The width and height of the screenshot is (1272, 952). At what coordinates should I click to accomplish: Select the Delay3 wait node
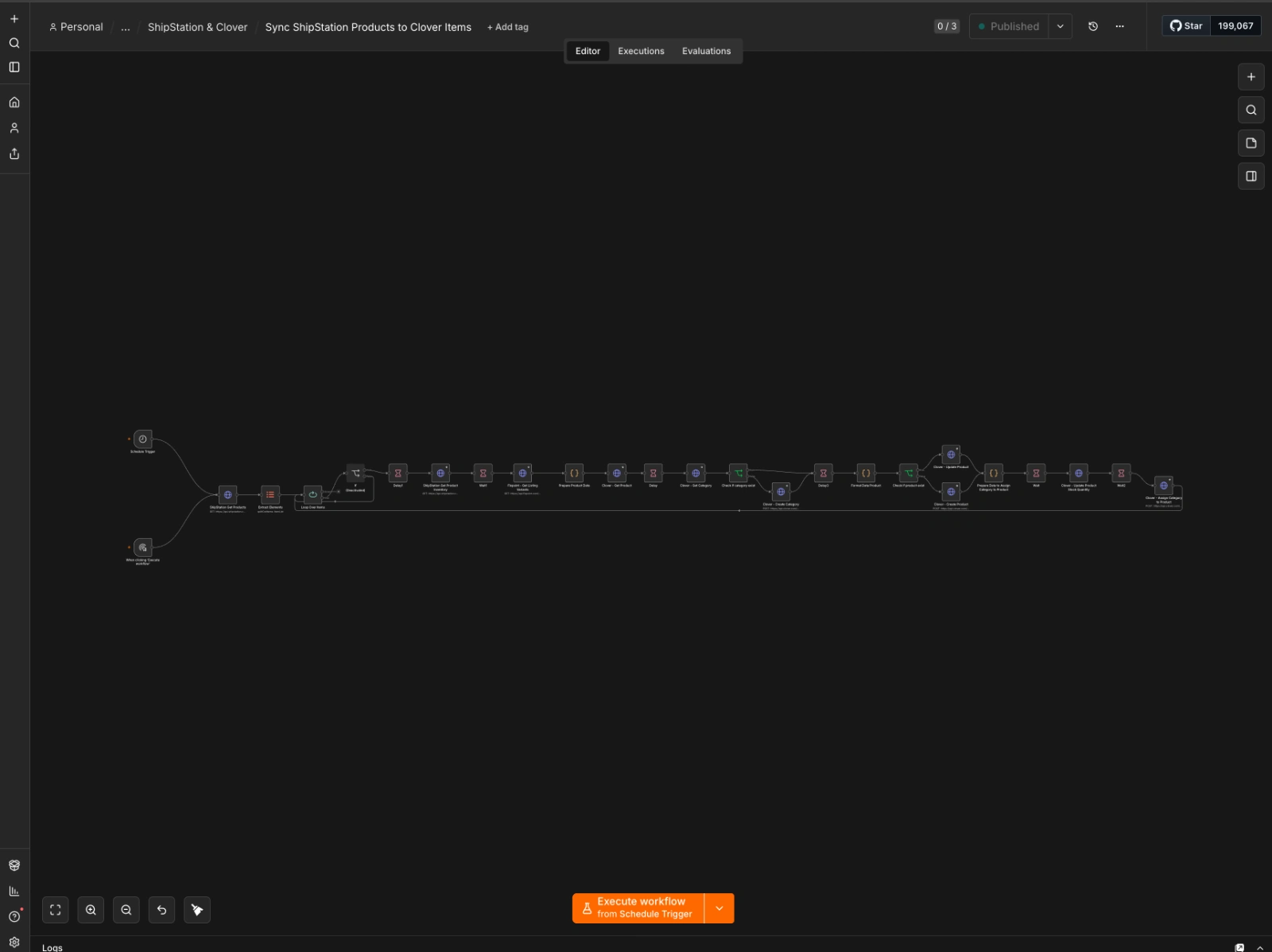click(x=824, y=474)
